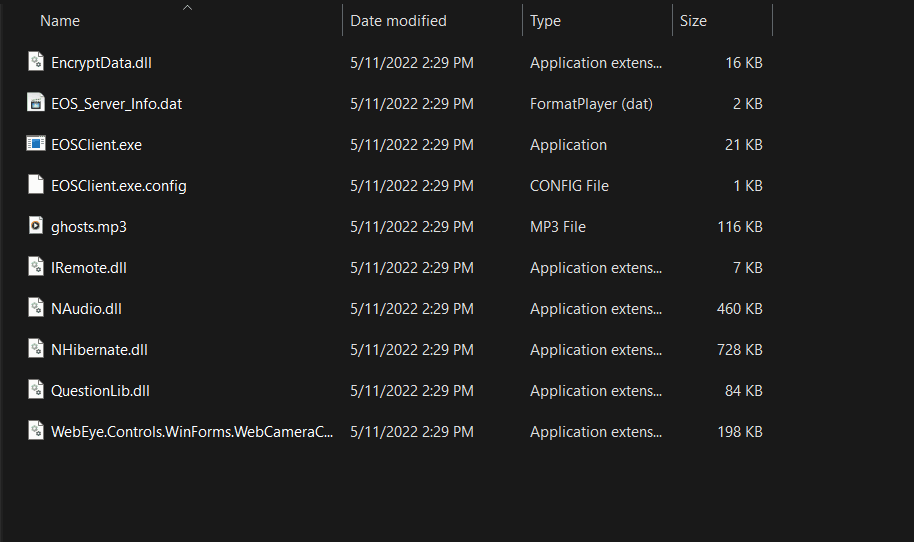Click the FormatPlayer (dat) type cell
Image resolution: width=914 pixels, height=542 pixels.
pos(591,104)
